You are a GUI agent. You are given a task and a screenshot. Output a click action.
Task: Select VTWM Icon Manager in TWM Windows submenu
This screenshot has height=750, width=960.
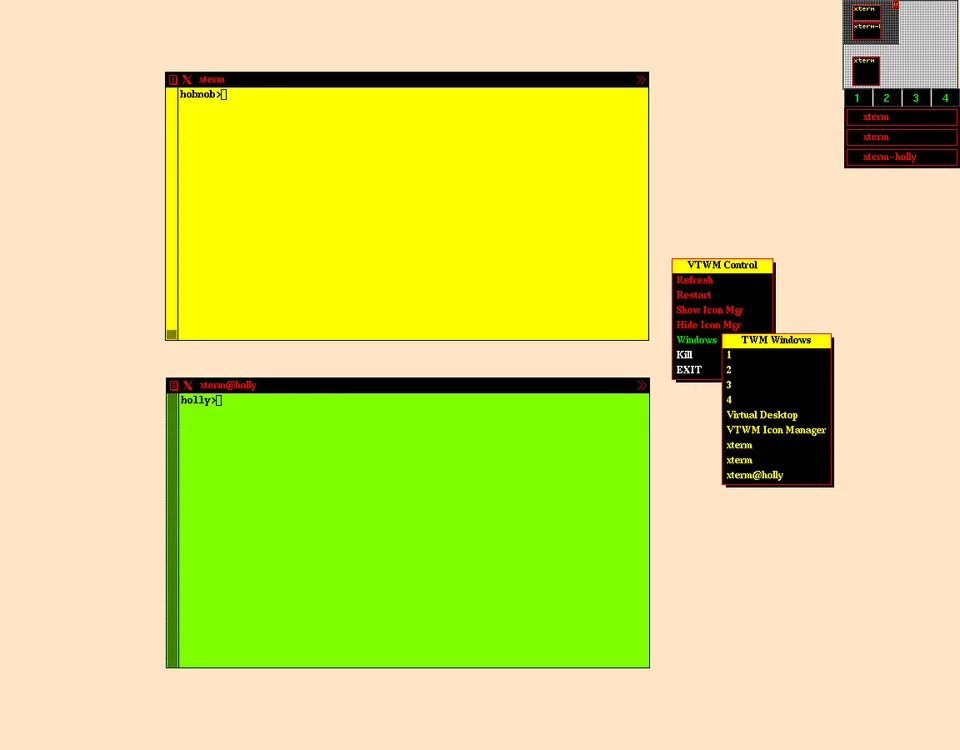[776, 430]
